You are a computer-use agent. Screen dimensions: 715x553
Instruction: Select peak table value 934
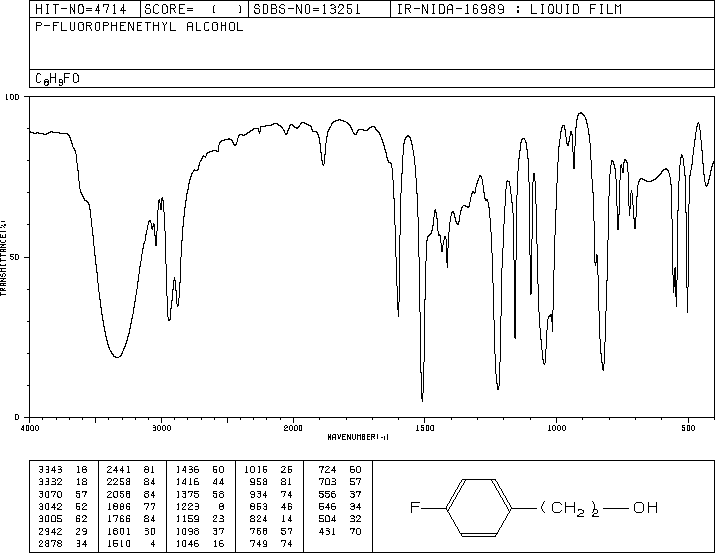pos(259,494)
